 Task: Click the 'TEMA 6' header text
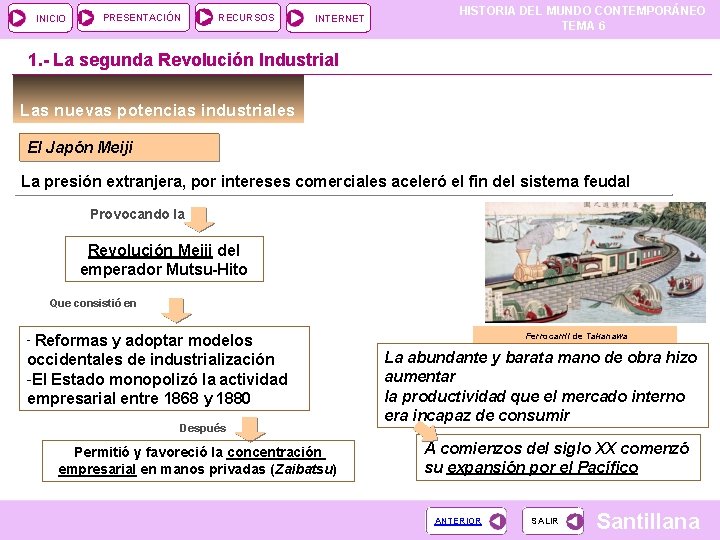click(x=583, y=26)
